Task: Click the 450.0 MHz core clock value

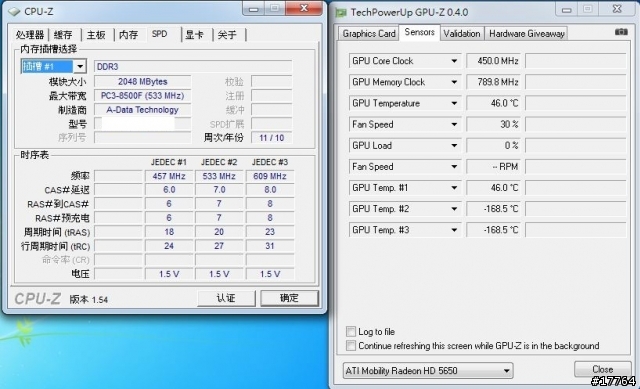Action: pyautogui.click(x=494, y=61)
